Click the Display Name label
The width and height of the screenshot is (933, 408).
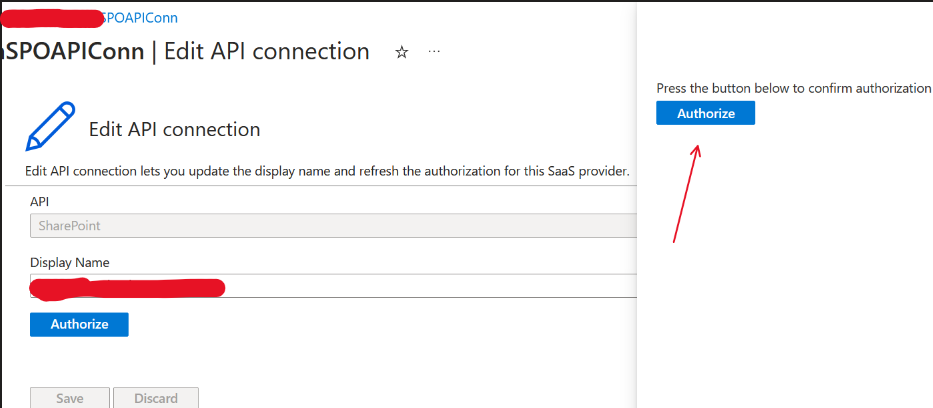pyautogui.click(x=70, y=262)
